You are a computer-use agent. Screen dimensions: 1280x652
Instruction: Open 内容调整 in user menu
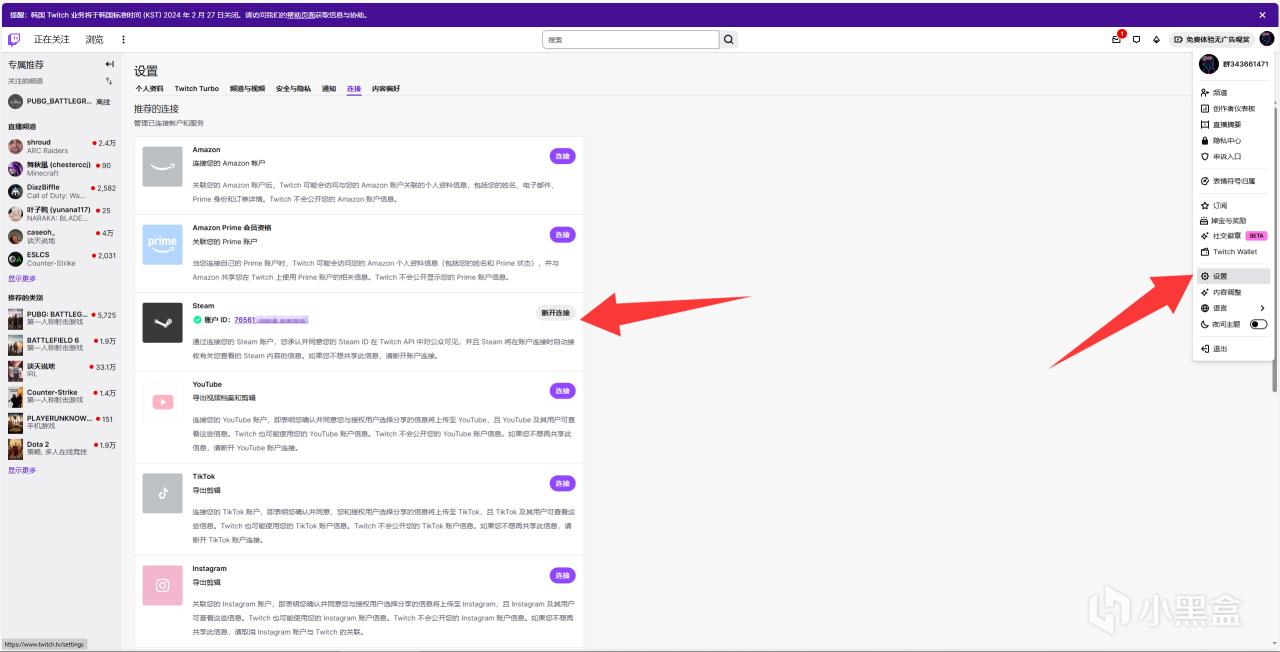coord(1234,292)
